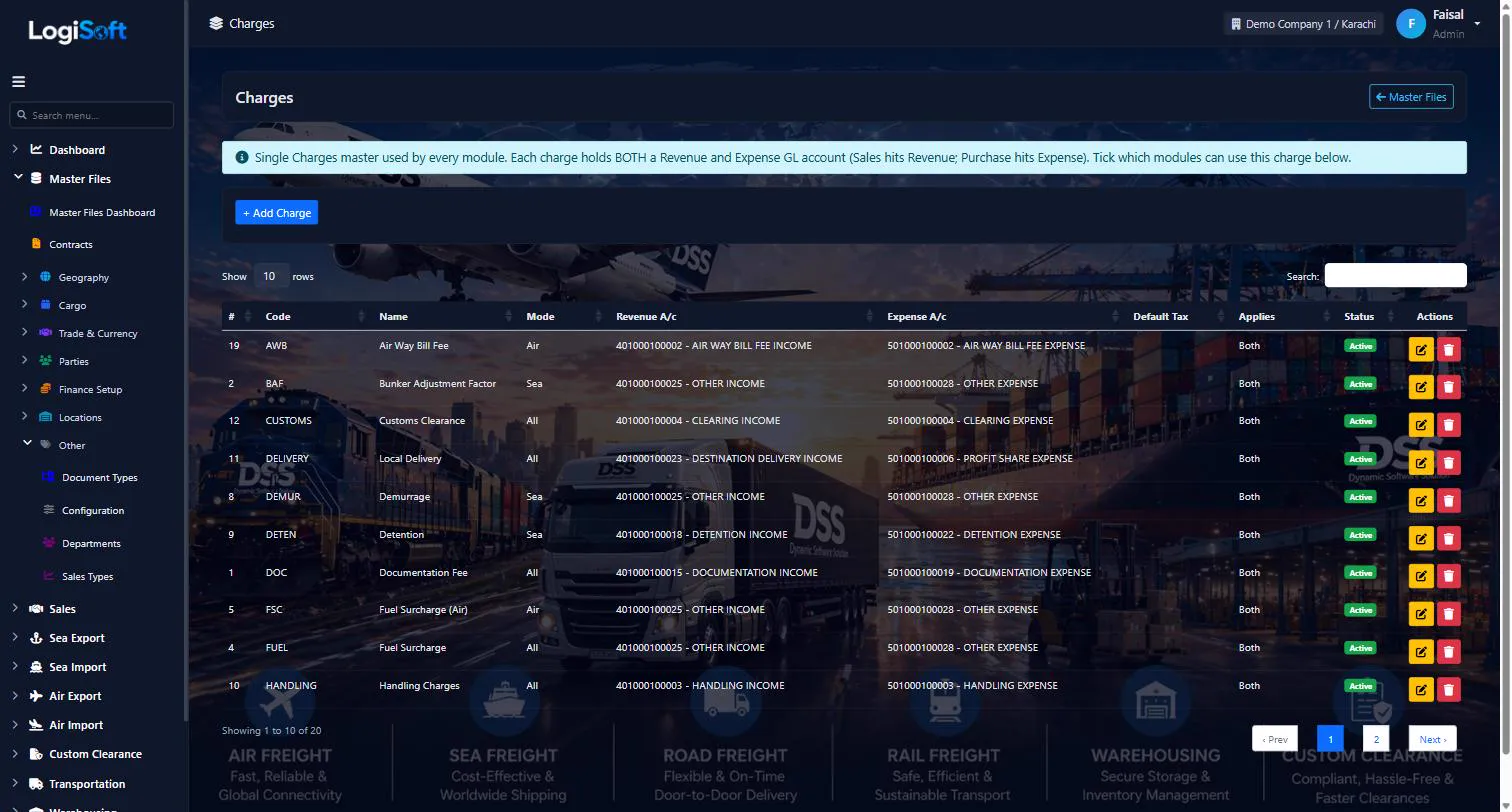Edit the BAF Bunker Adjustment Factor row

(x=1420, y=387)
